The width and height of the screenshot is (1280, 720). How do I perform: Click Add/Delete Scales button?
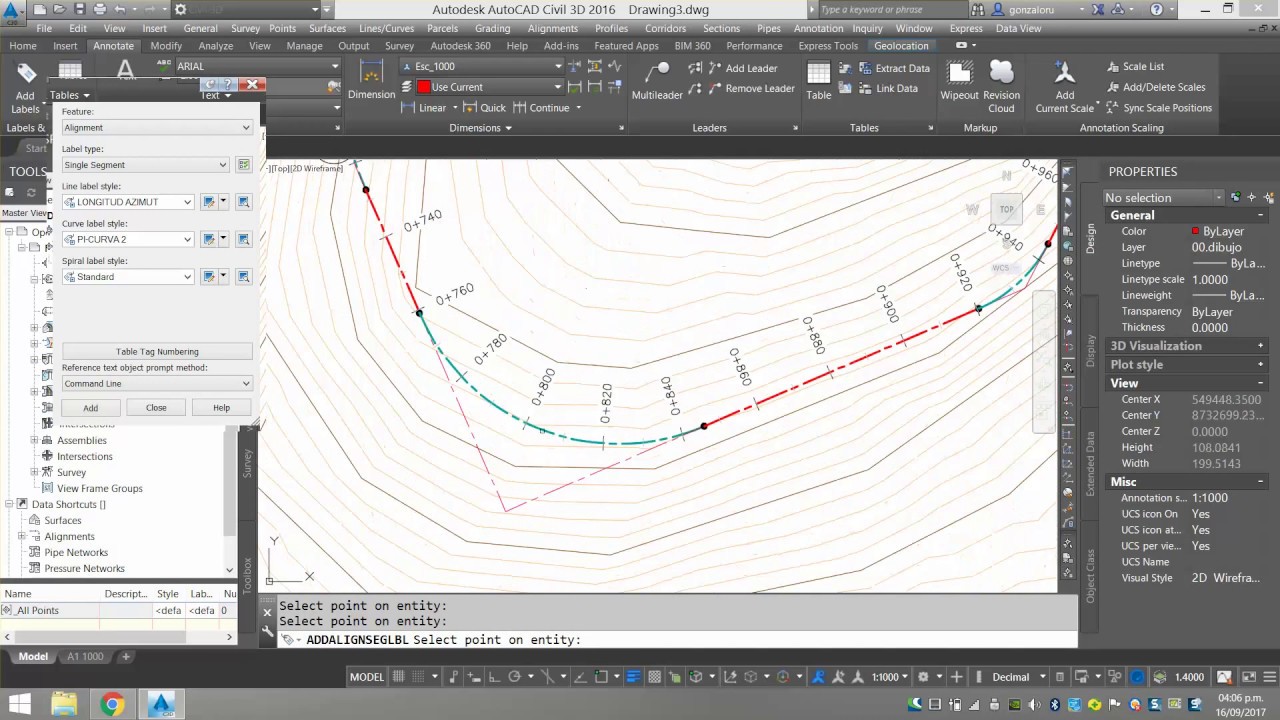[x=1155, y=87]
